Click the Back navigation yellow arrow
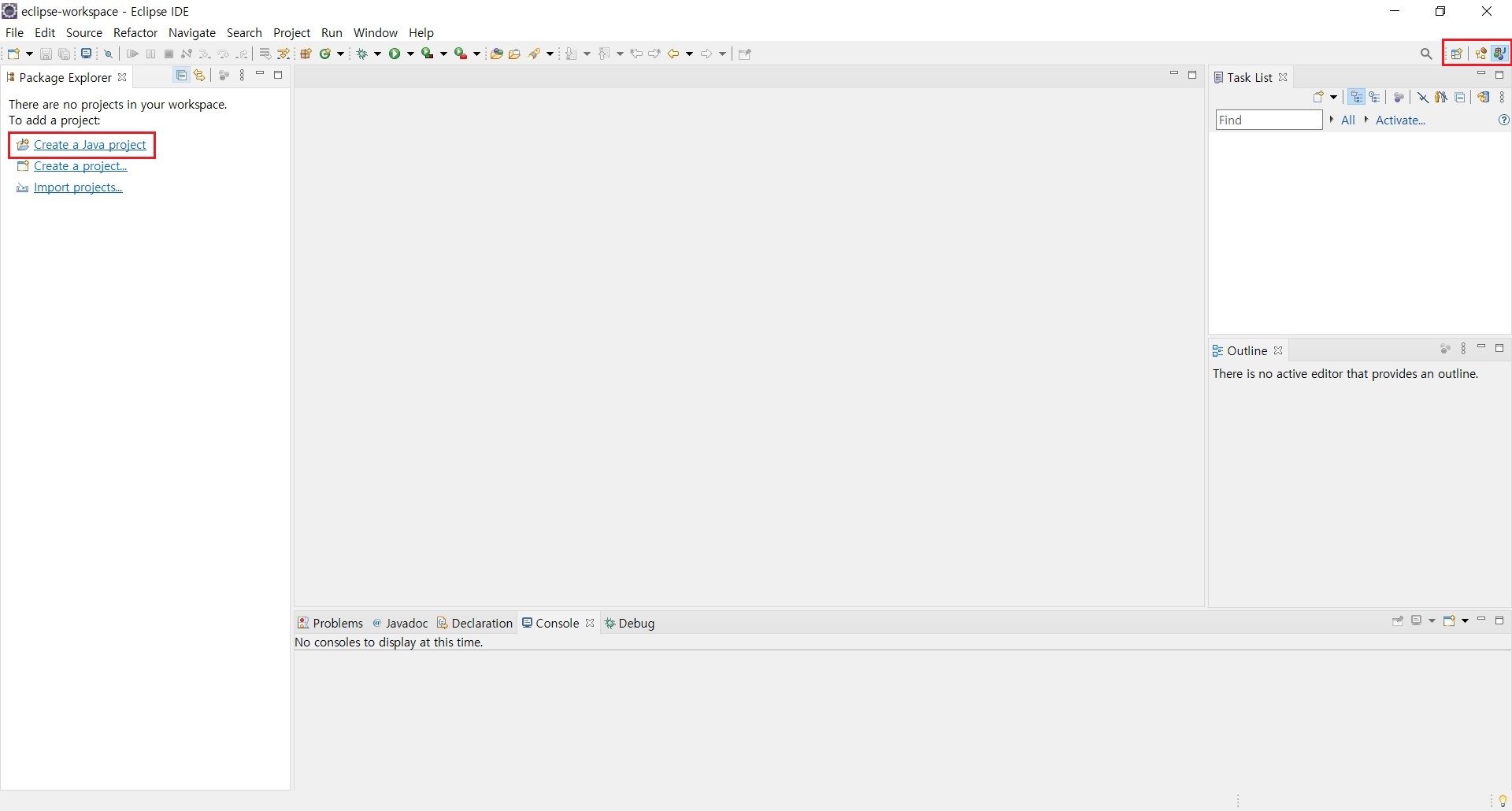 coord(673,54)
